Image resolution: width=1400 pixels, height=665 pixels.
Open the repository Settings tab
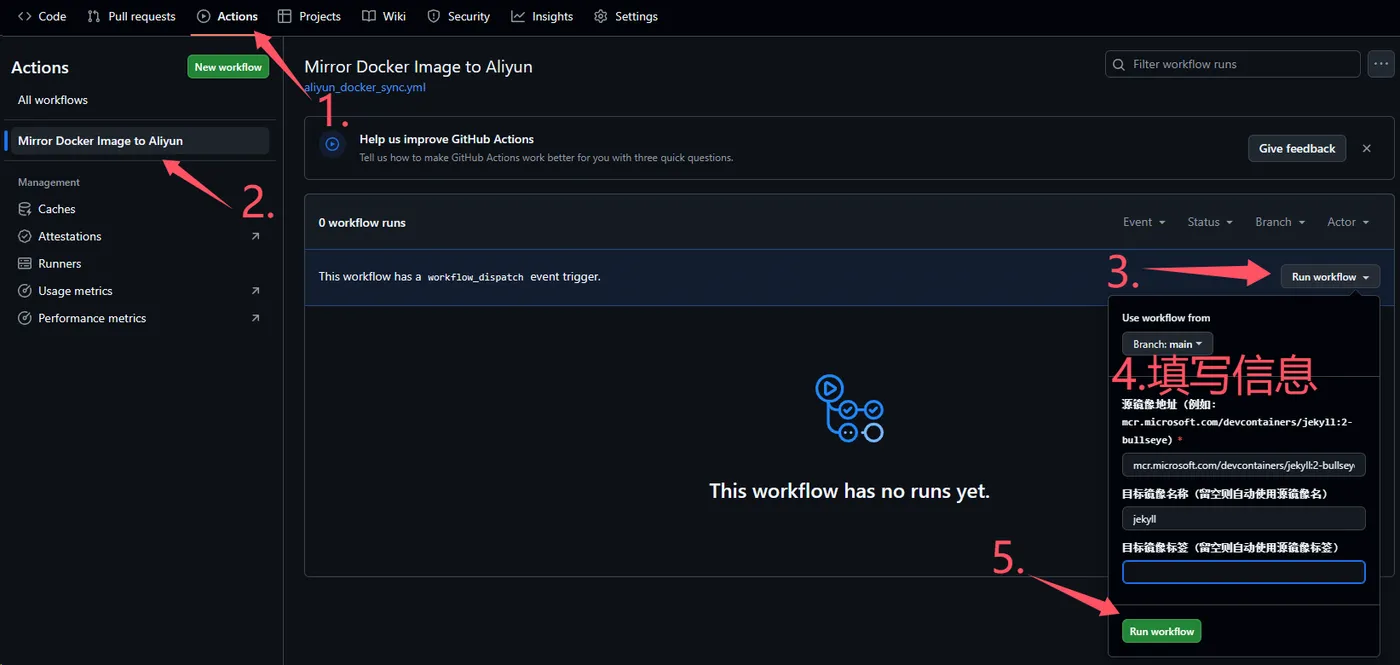pos(626,16)
